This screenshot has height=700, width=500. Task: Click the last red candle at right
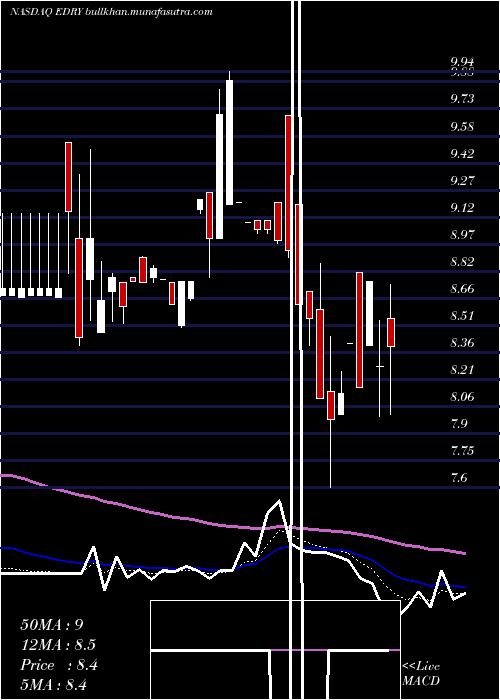[391, 332]
